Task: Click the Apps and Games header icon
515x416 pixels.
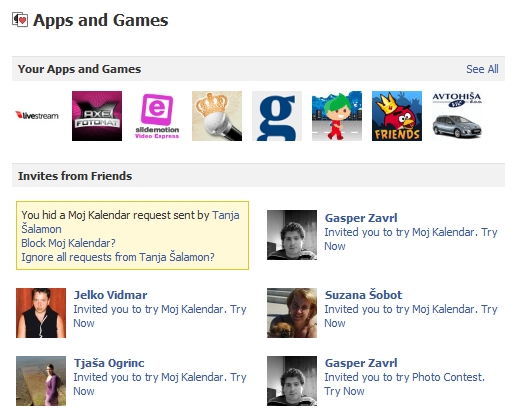Action: (x=20, y=20)
